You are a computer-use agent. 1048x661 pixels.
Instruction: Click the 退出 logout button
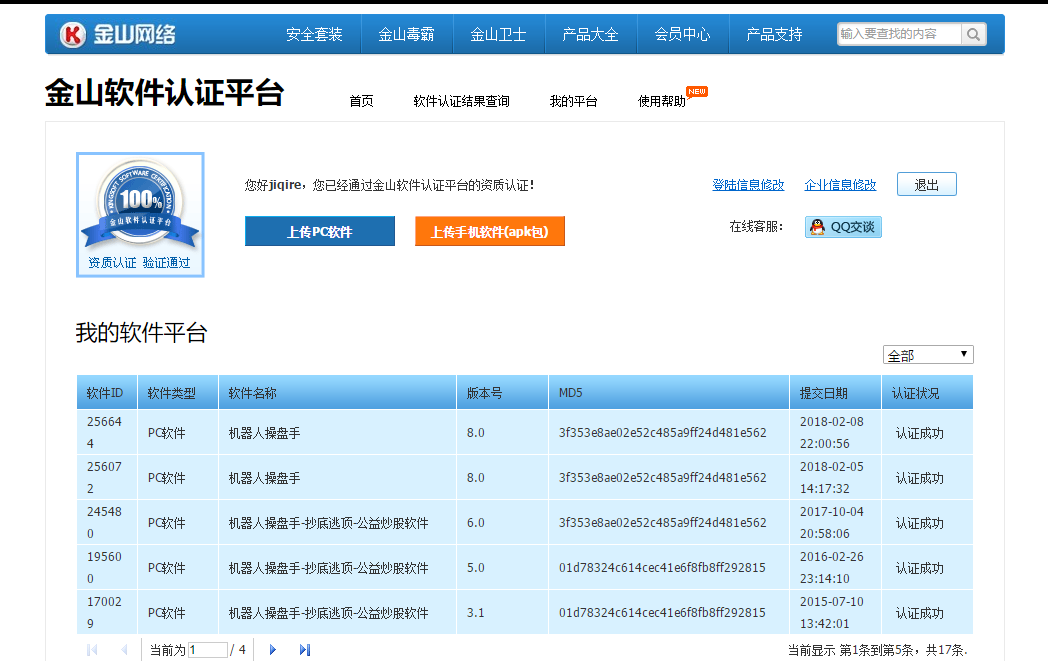926,184
